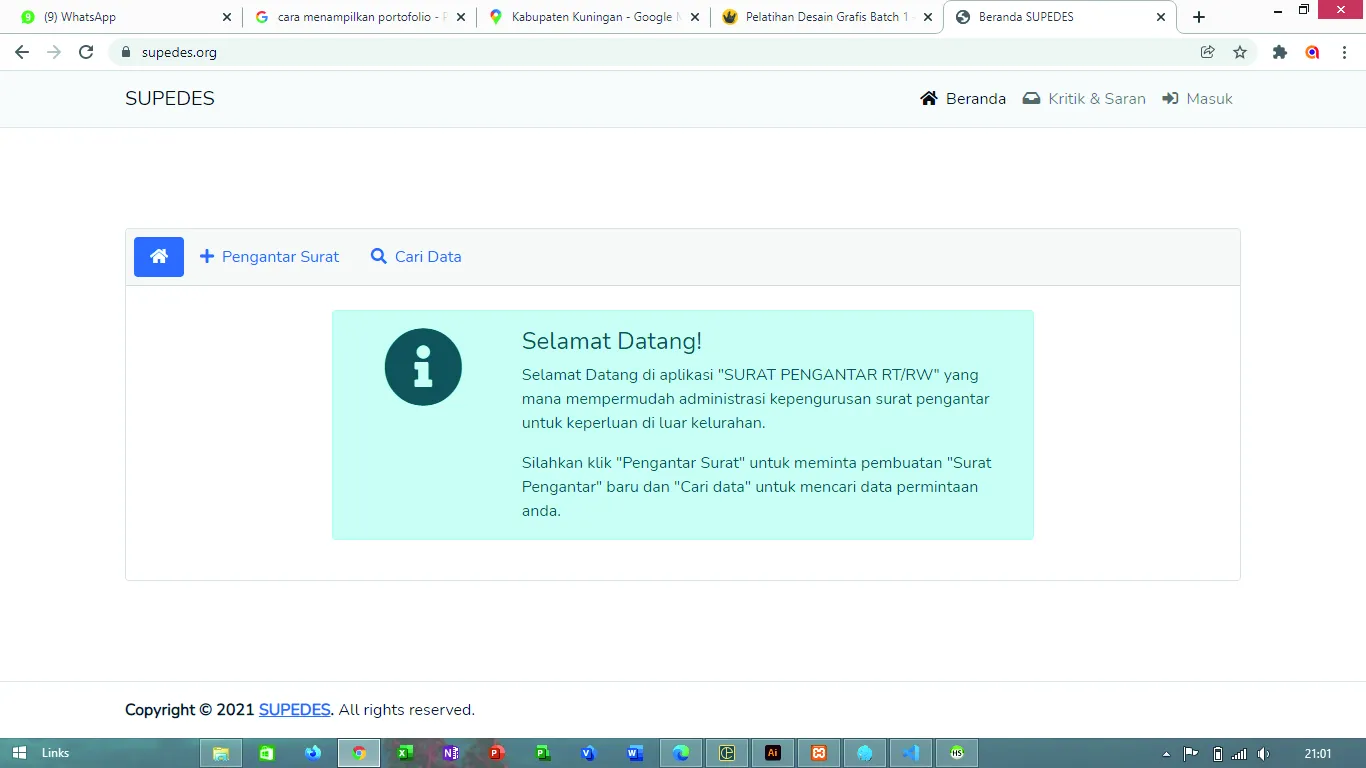Viewport: 1366px width, 768px height.
Task: Open the Extensions puzzle icon
Action: click(1280, 52)
